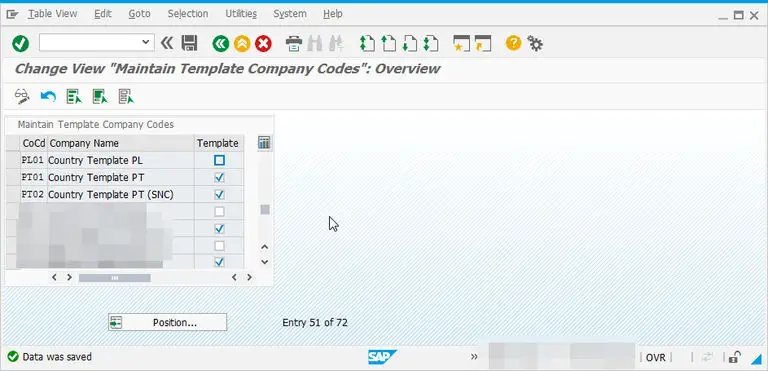
Task: Jump to first page icon
Action: click(367, 44)
